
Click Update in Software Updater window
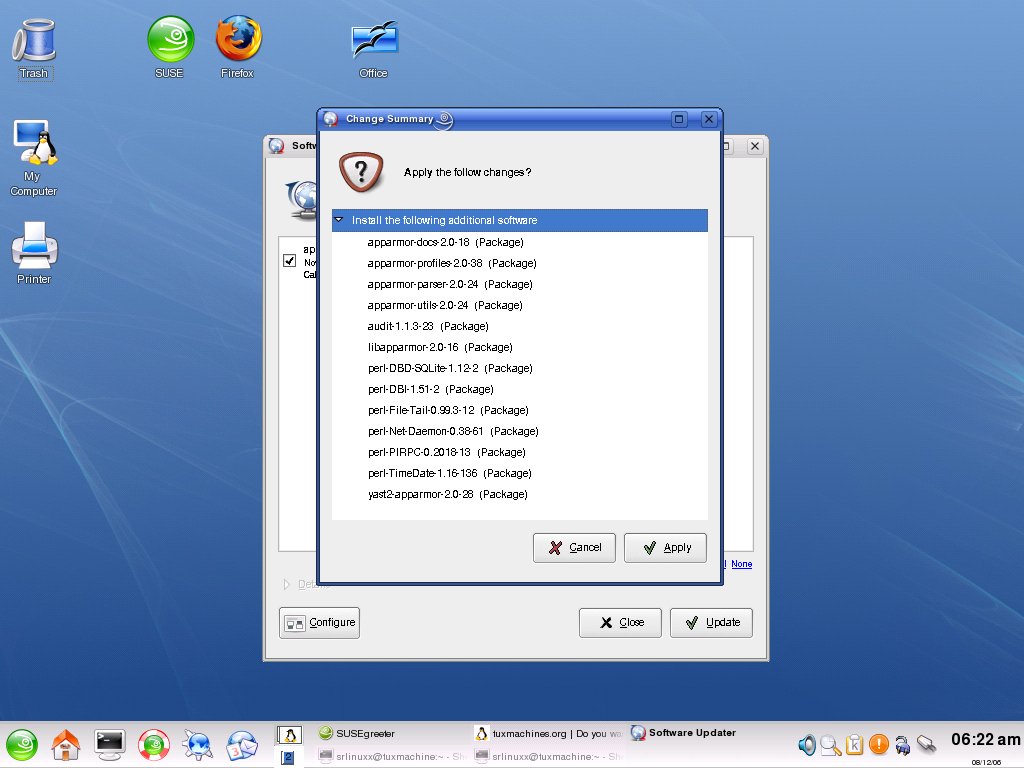click(x=711, y=622)
